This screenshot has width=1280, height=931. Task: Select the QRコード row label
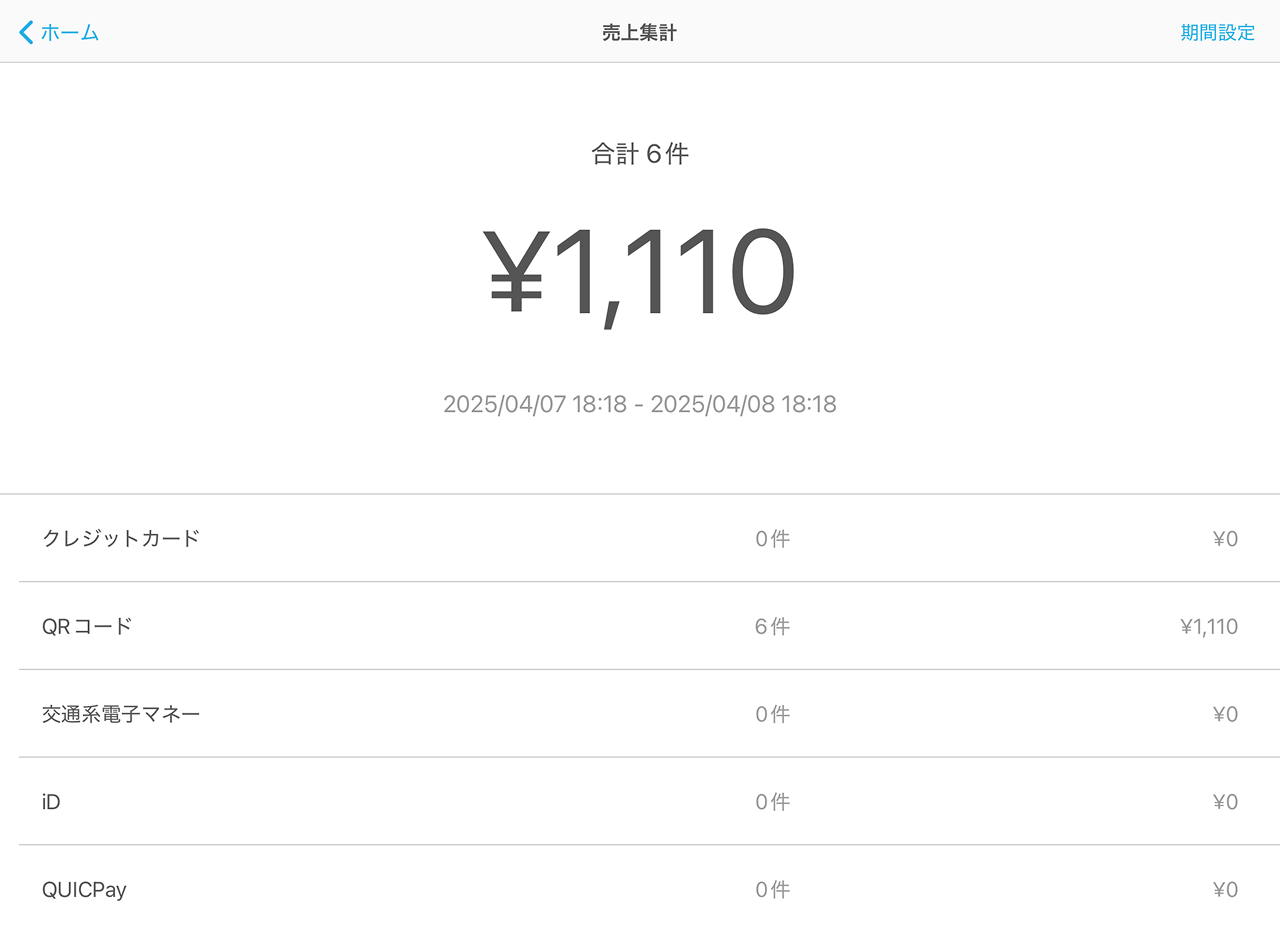(x=87, y=626)
